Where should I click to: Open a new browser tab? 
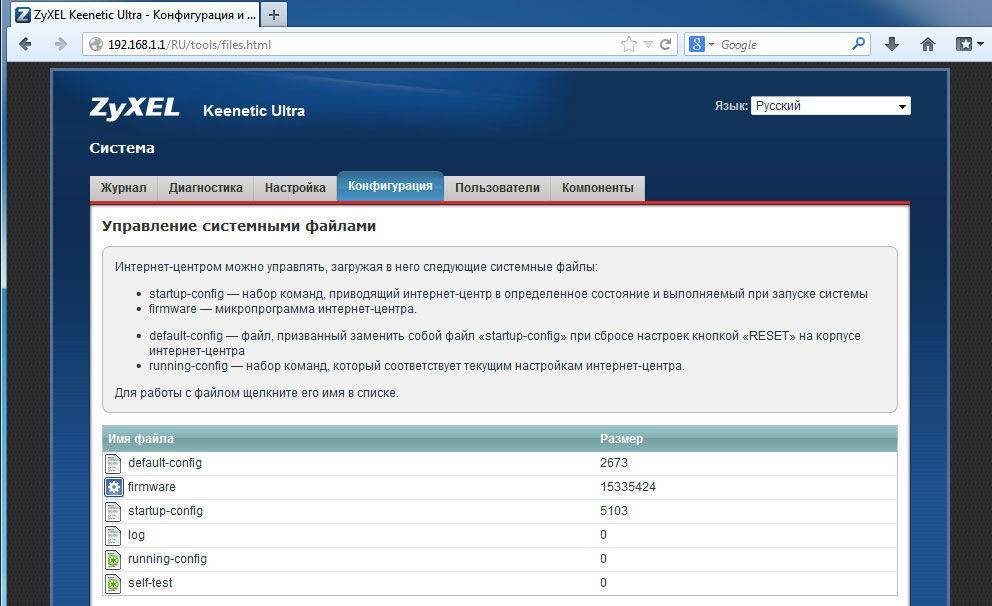(x=273, y=15)
